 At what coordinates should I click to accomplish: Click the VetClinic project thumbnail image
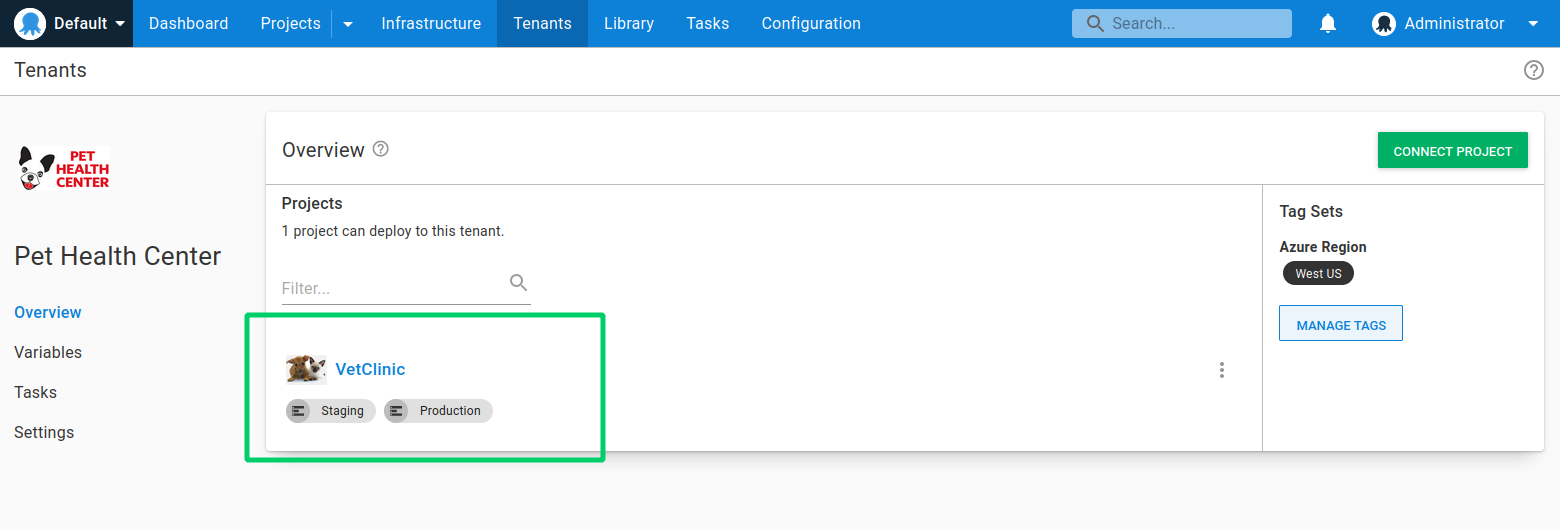[305, 369]
